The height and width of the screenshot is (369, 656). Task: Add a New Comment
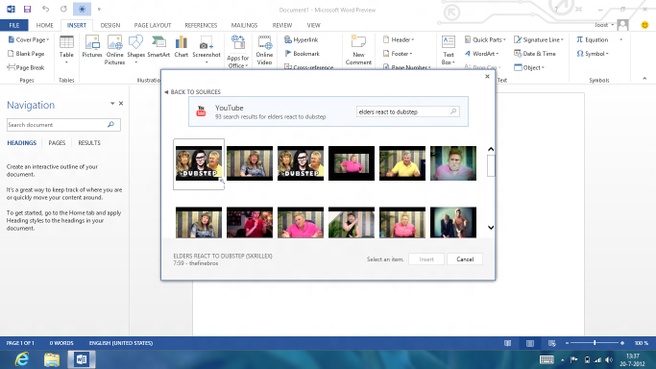click(359, 50)
